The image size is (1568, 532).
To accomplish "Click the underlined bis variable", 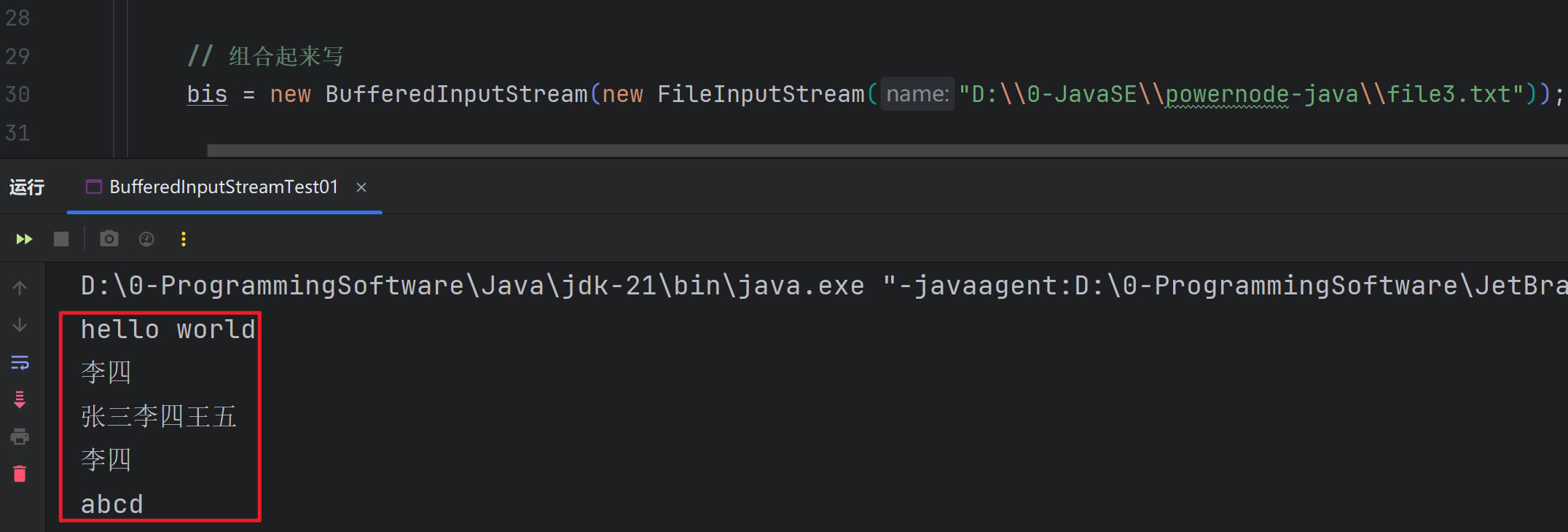I will (207, 95).
